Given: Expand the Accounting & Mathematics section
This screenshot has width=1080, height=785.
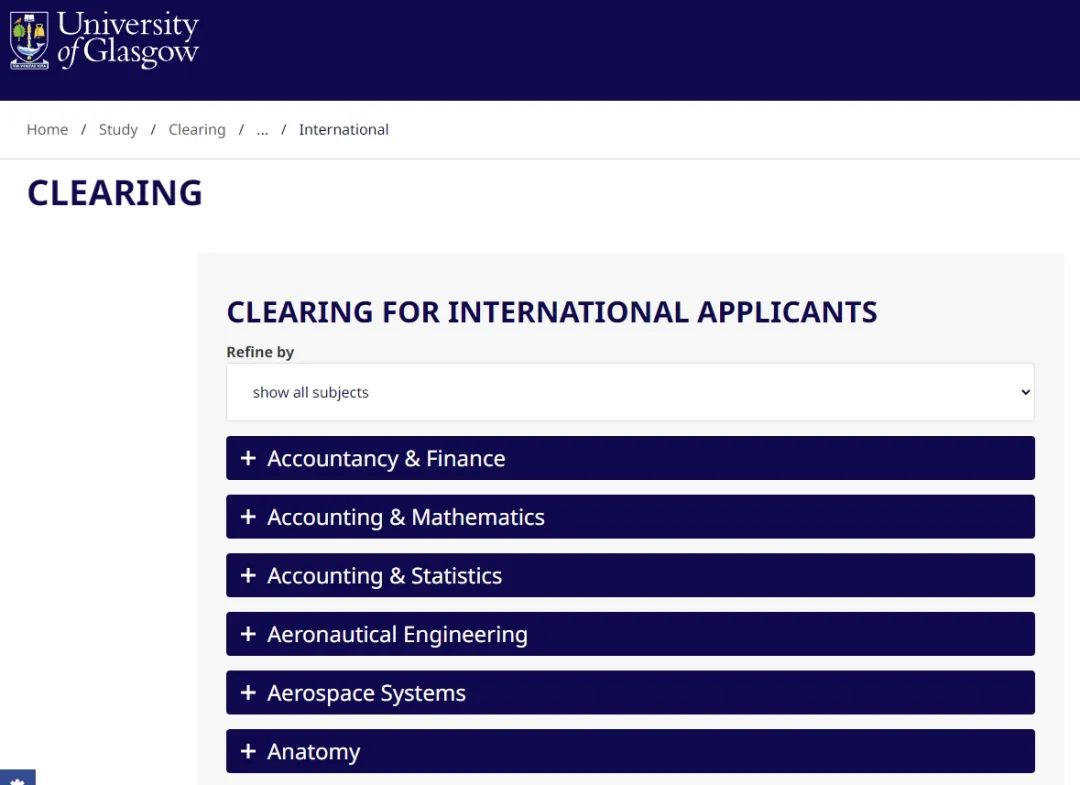Looking at the screenshot, I should click(x=630, y=516).
